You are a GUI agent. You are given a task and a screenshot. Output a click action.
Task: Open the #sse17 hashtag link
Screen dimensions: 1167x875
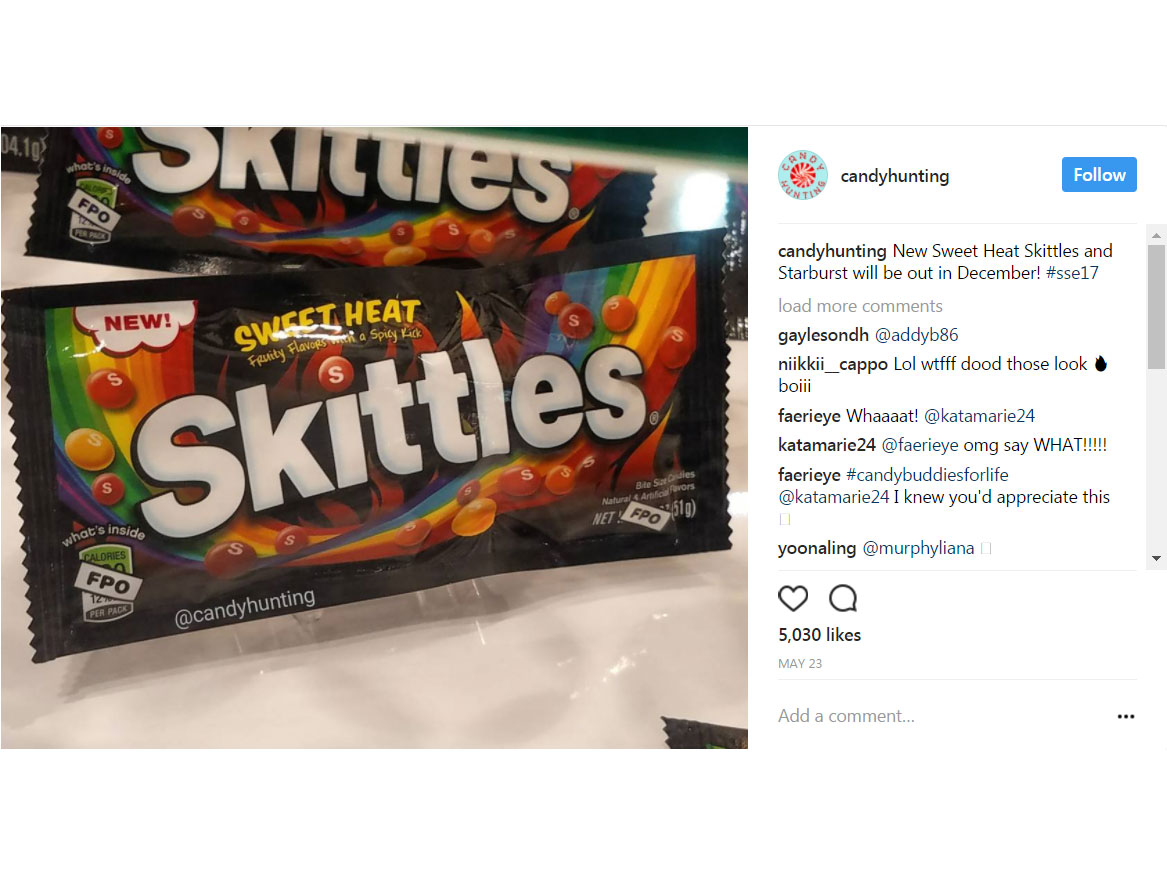coord(1072,273)
